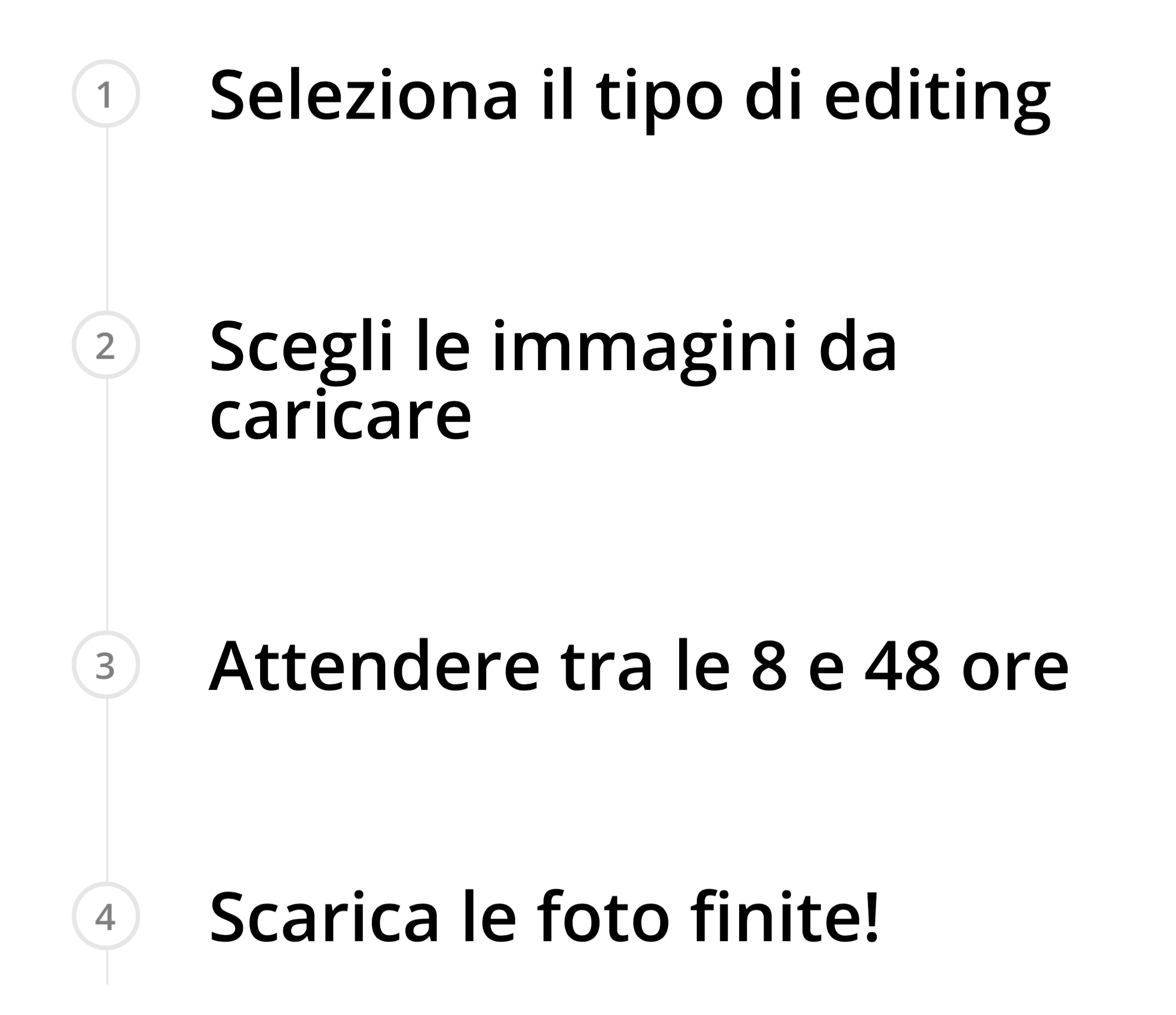Image resolution: width=1176 pixels, height=1015 pixels.
Task: Click the connector line between steps 3 and 4
Action: pyautogui.click(x=107, y=790)
